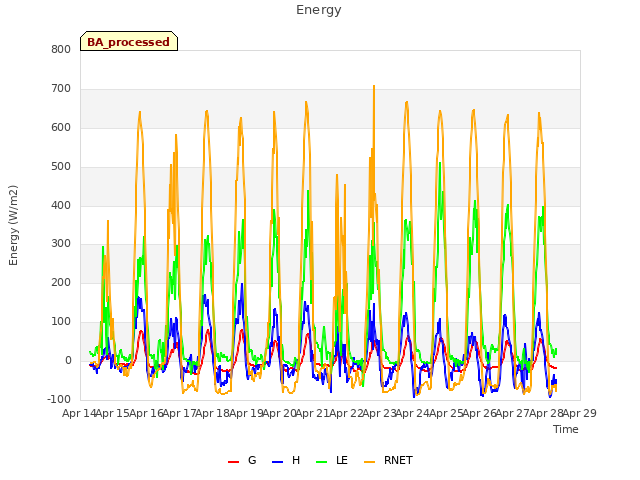Click the 200 y-axis tick label
This screenshot has width=640, height=480.
tap(61, 283)
